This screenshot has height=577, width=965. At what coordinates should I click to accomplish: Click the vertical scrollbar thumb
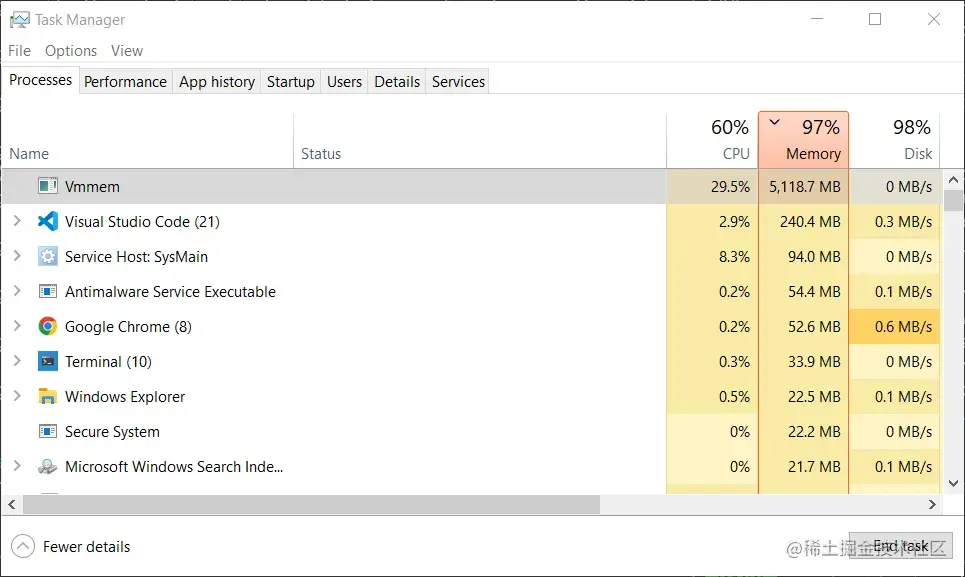[x=953, y=201]
